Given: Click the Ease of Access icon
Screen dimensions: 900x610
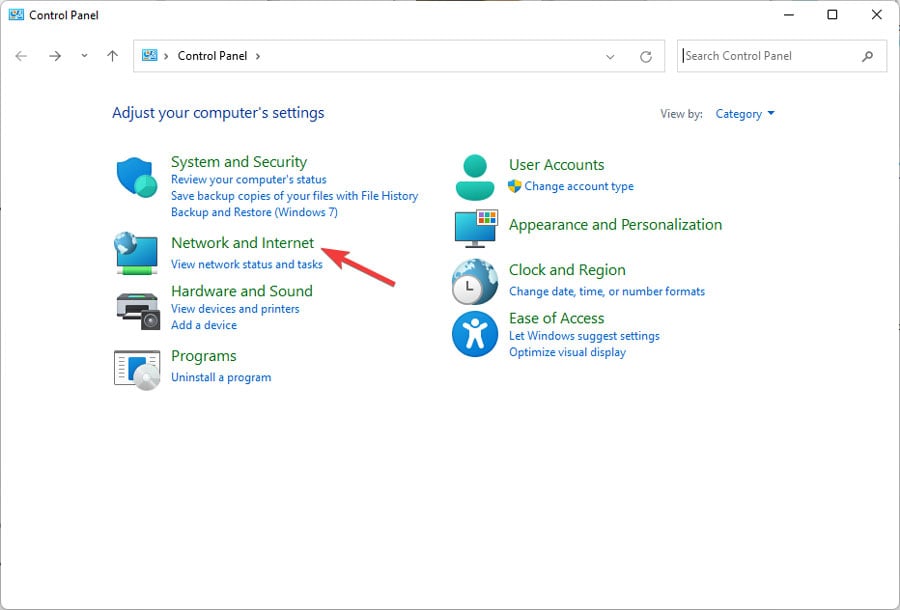Looking at the screenshot, I should point(475,334).
